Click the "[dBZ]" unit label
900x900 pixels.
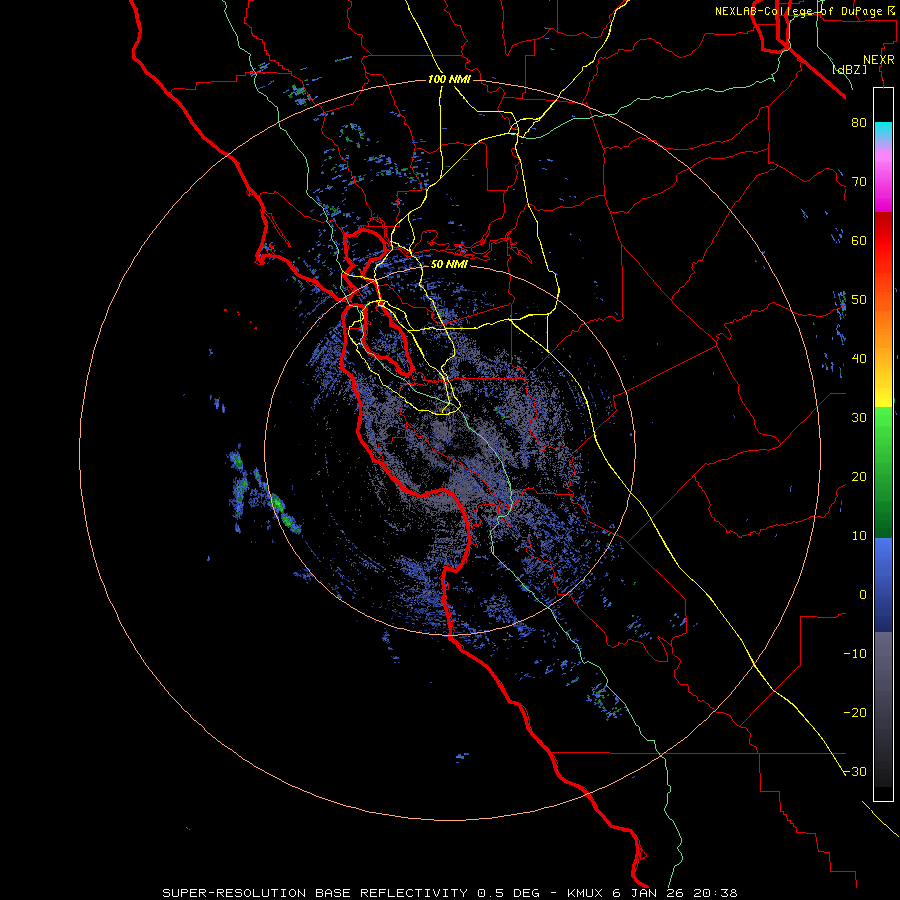click(x=850, y=70)
